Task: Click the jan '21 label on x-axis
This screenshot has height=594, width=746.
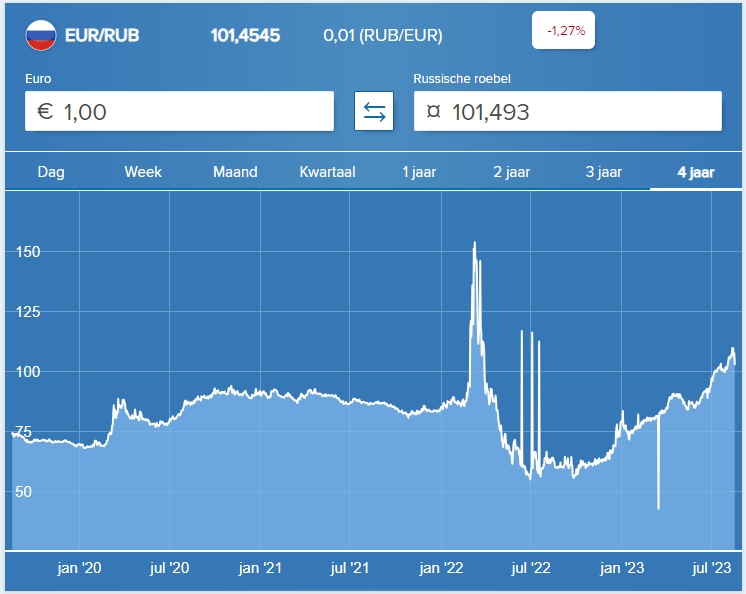Action: [x=260, y=569]
